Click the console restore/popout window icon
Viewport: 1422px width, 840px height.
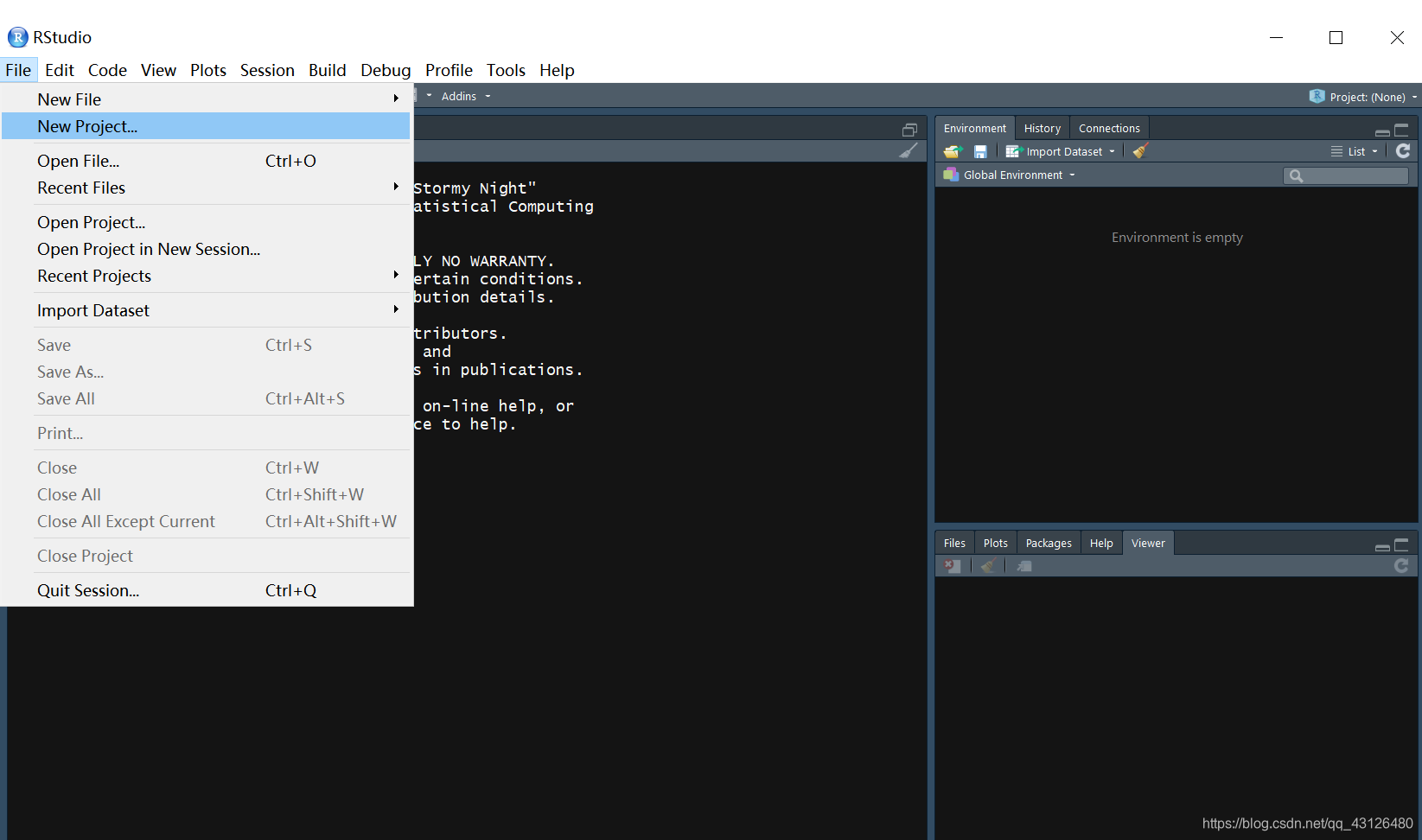909,130
